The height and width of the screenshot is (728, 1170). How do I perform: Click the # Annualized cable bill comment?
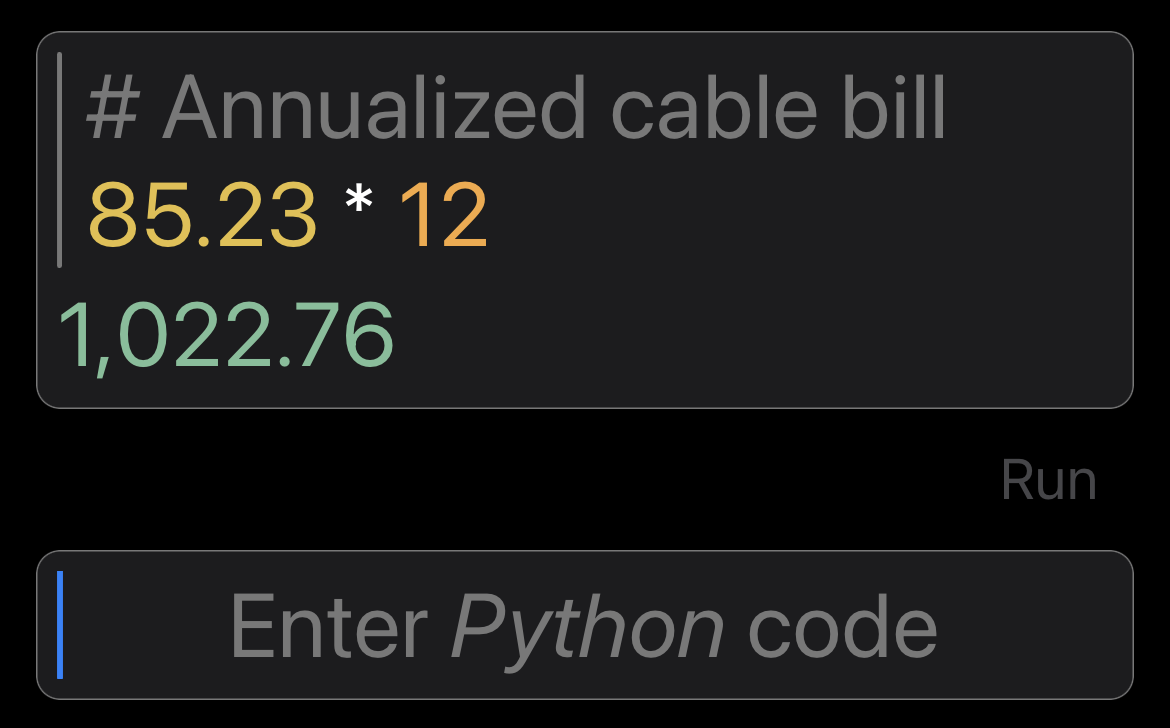click(x=516, y=109)
